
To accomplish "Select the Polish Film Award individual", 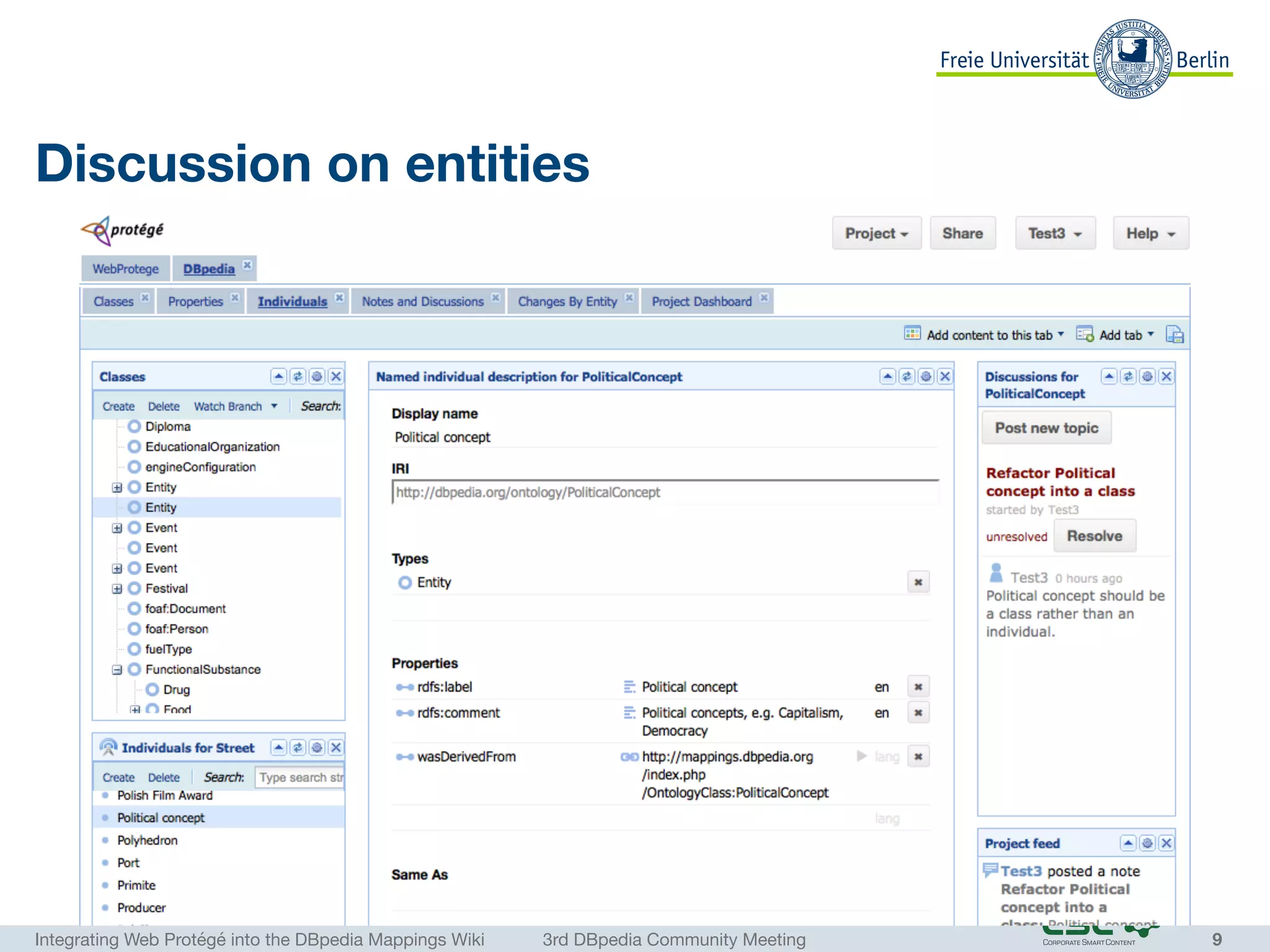I will click(x=165, y=795).
